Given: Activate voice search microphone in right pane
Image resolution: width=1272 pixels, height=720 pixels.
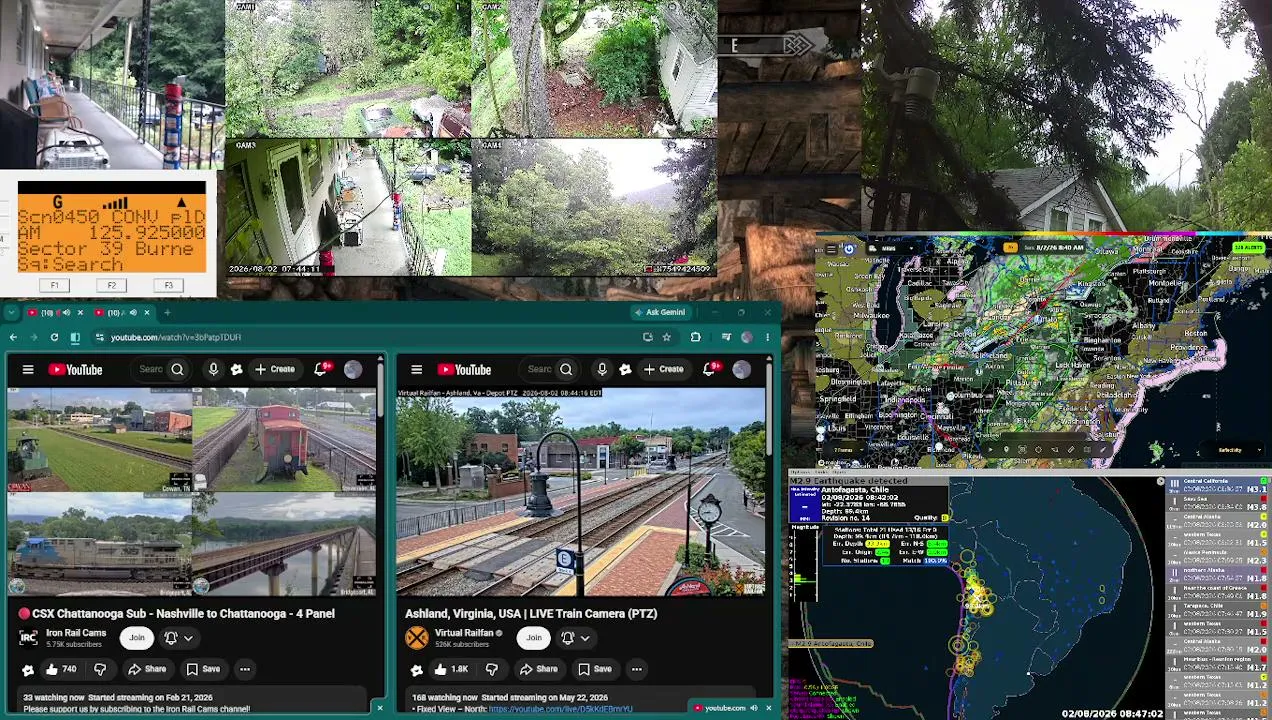Looking at the screenshot, I should pyautogui.click(x=602, y=370).
